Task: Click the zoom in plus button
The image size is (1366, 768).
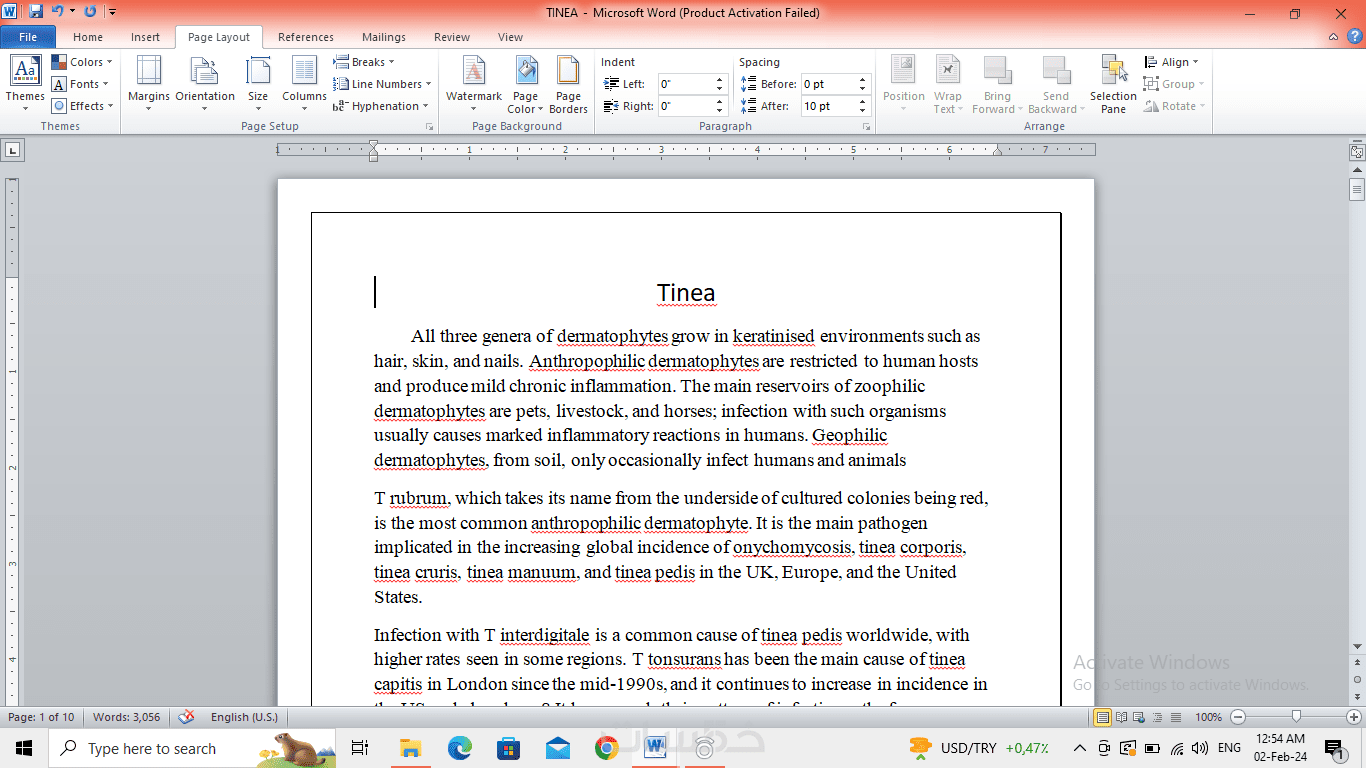Action: click(1353, 717)
